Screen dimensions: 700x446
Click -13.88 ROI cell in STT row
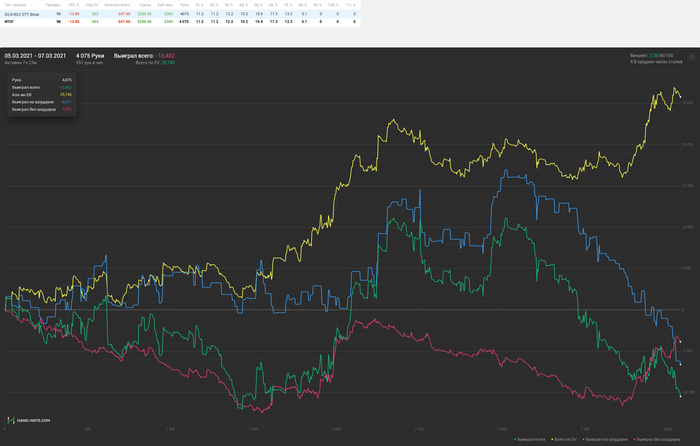(x=74, y=14)
